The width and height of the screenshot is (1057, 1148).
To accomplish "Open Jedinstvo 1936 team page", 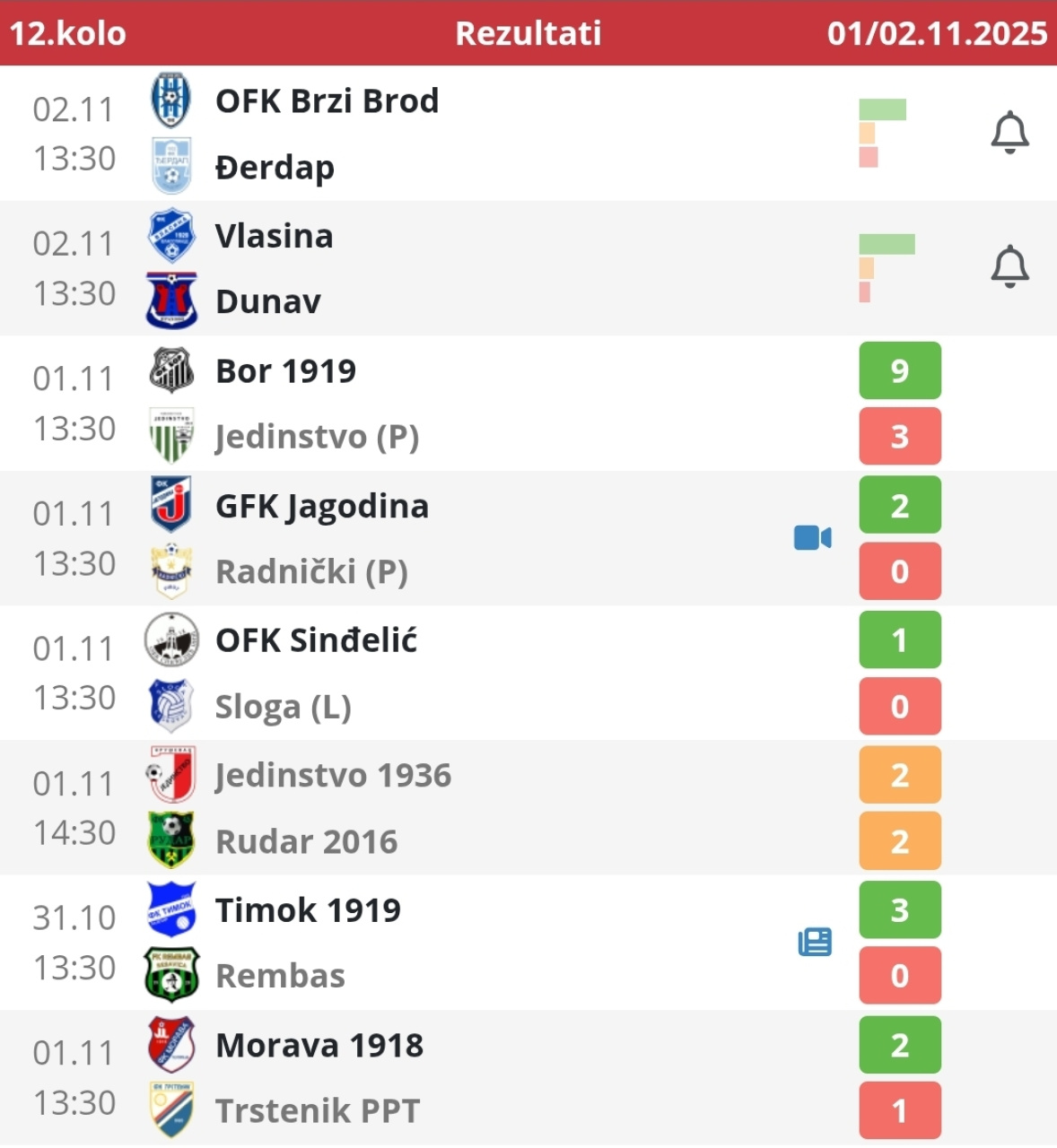I will pyautogui.click(x=333, y=775).
